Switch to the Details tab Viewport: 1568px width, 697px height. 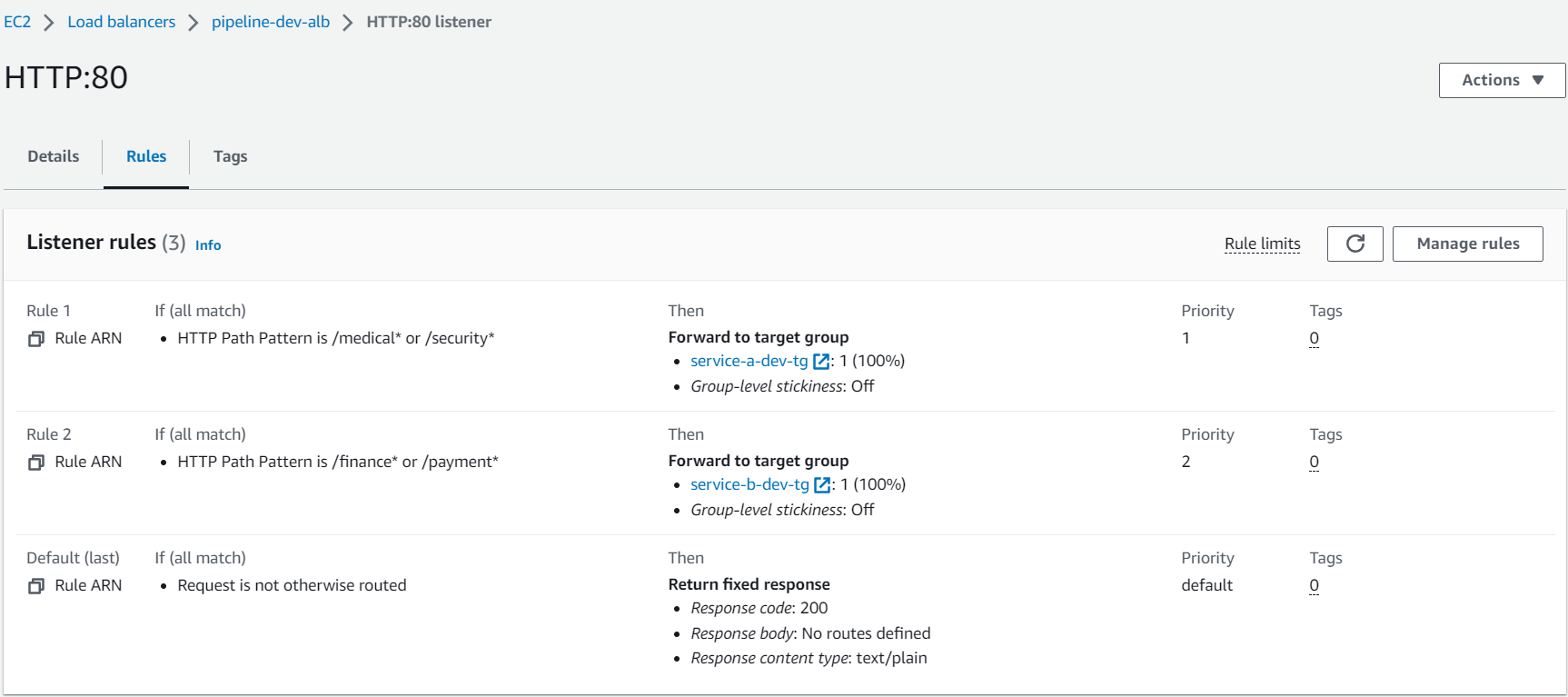click(54, 156)
